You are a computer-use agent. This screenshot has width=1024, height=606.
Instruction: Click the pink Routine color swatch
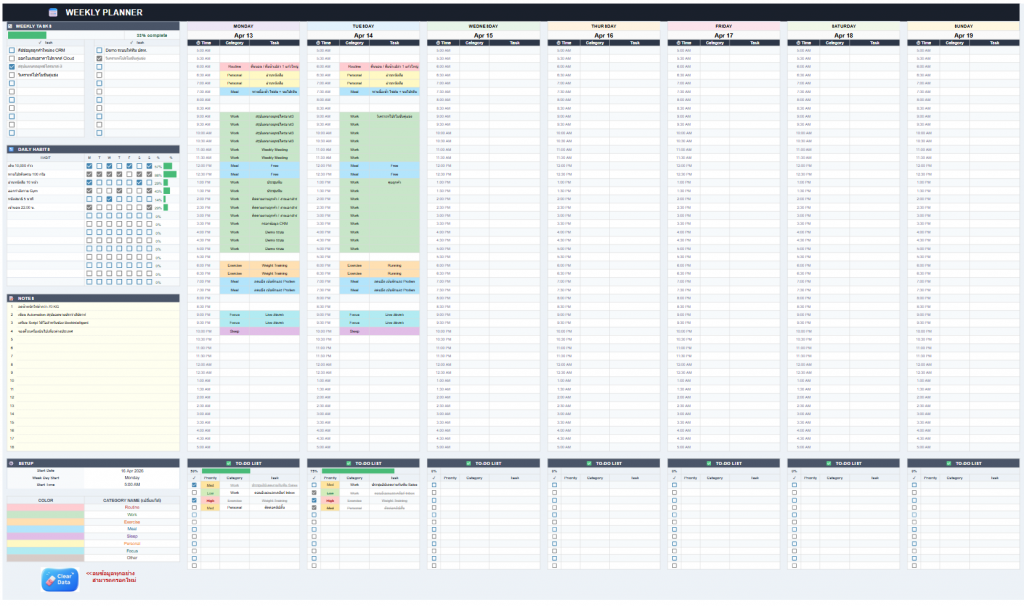click(47, 507)
